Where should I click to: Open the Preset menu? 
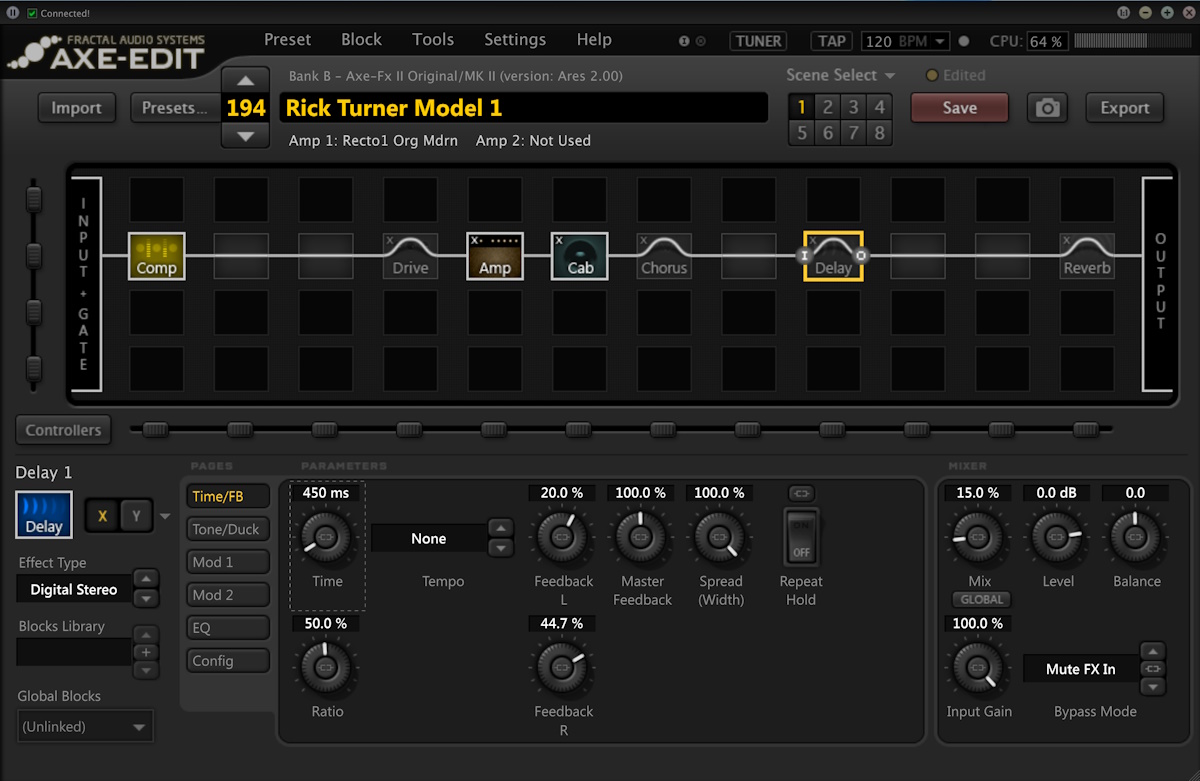coord(287,40)
